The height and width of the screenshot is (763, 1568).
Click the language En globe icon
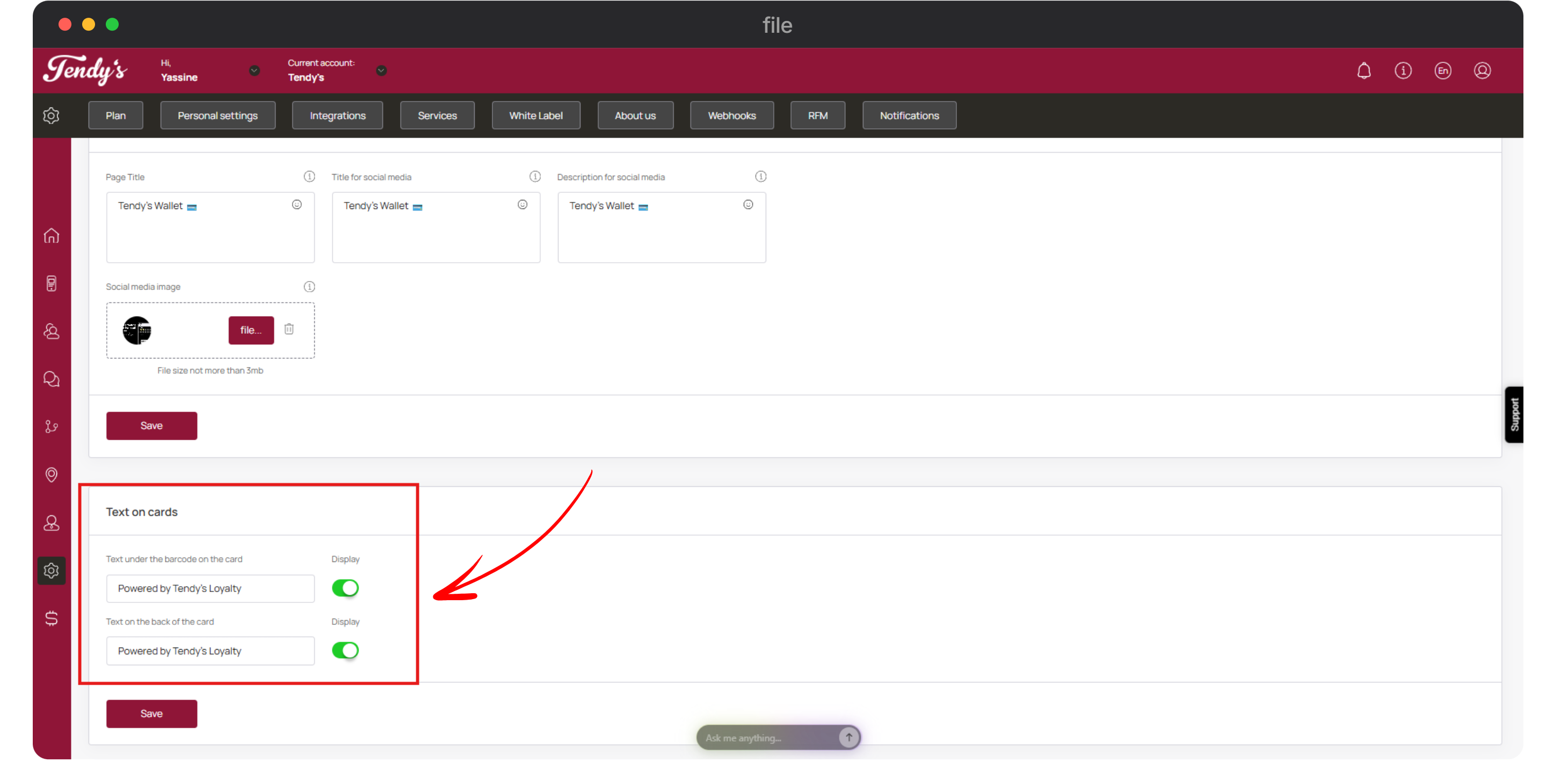[x=1442, y=70]
